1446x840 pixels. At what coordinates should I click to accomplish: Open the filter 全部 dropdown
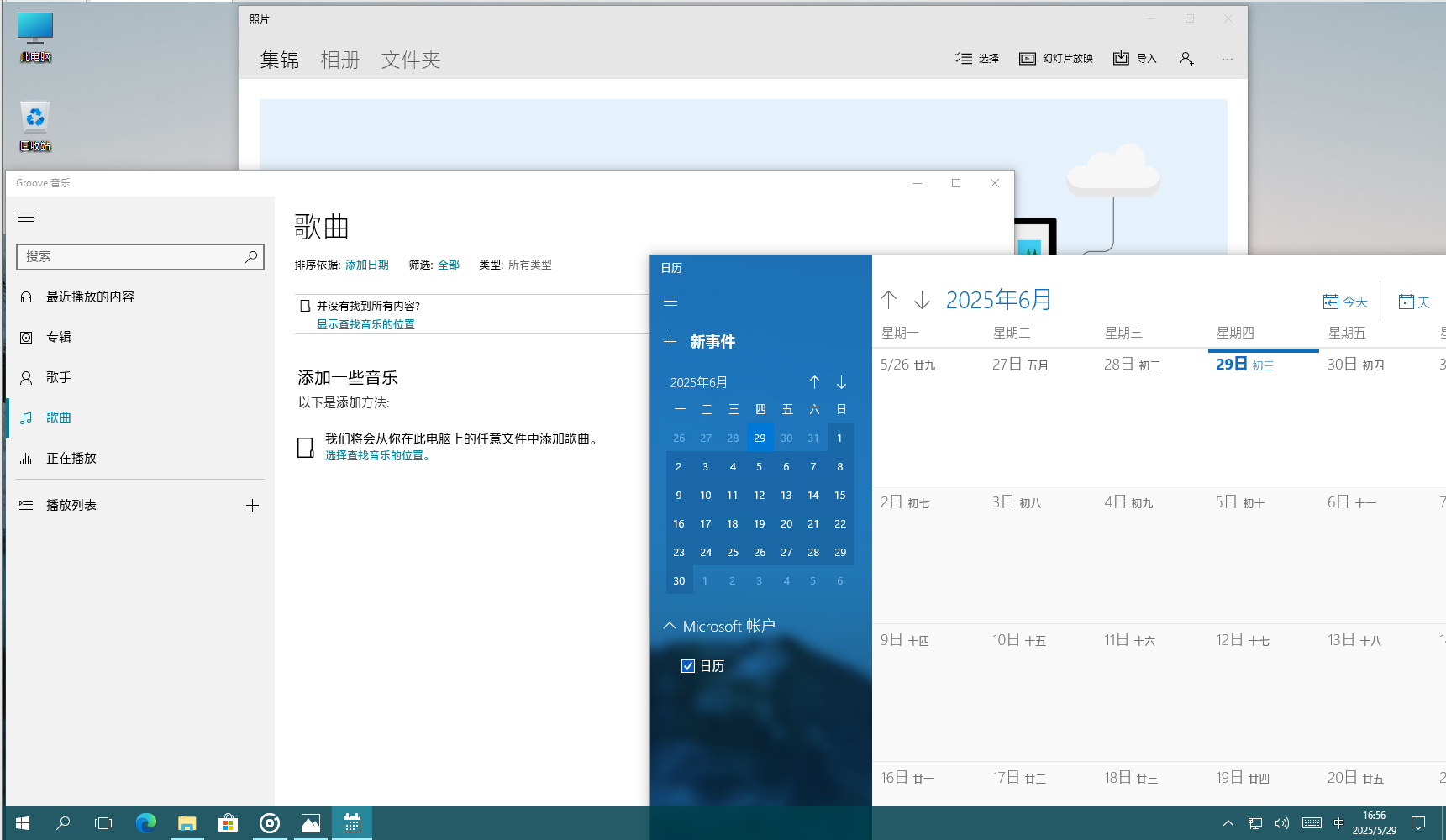449,265
